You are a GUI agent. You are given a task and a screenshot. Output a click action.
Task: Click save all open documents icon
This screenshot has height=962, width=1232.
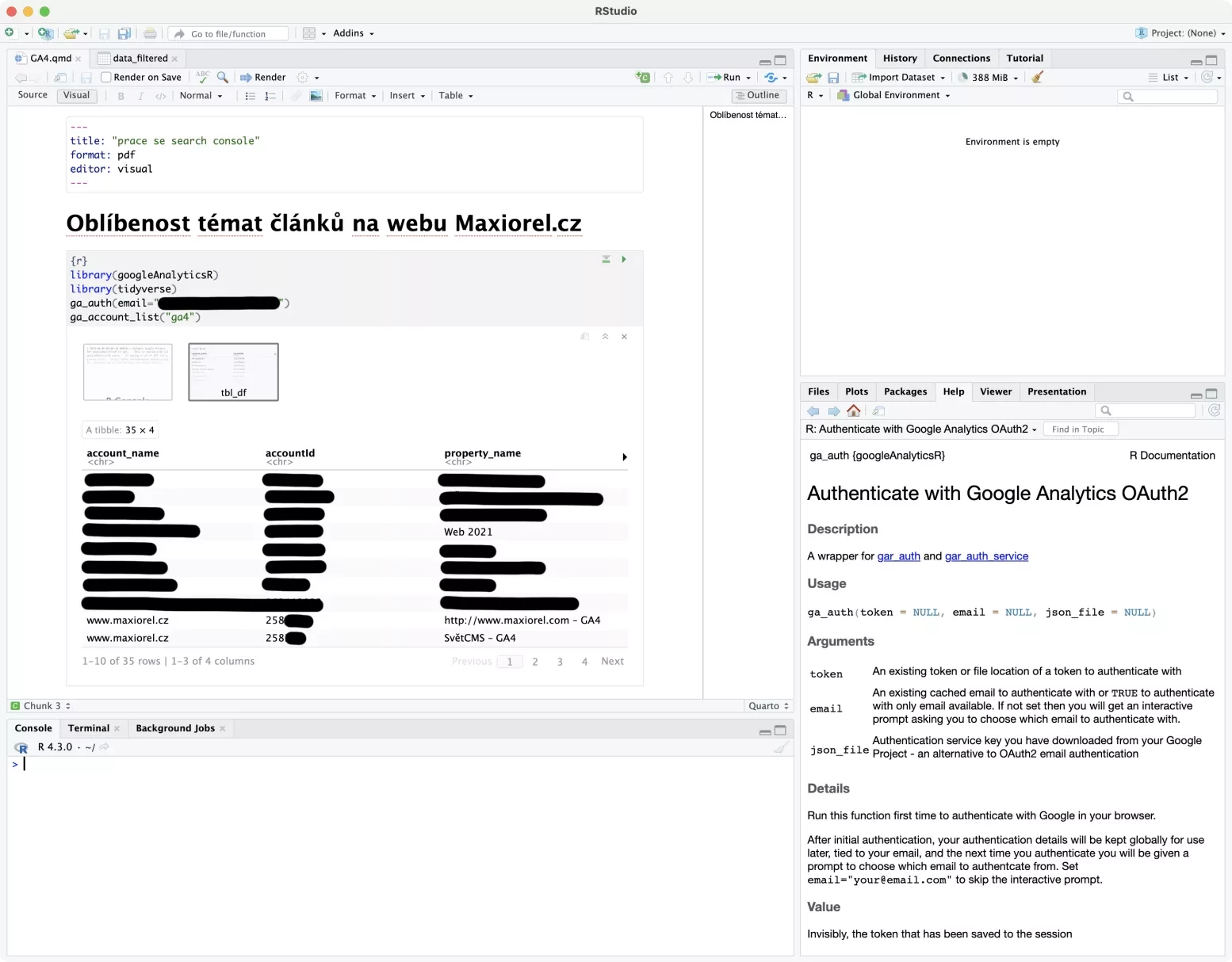pyautogui.click(x=124, y=33)
